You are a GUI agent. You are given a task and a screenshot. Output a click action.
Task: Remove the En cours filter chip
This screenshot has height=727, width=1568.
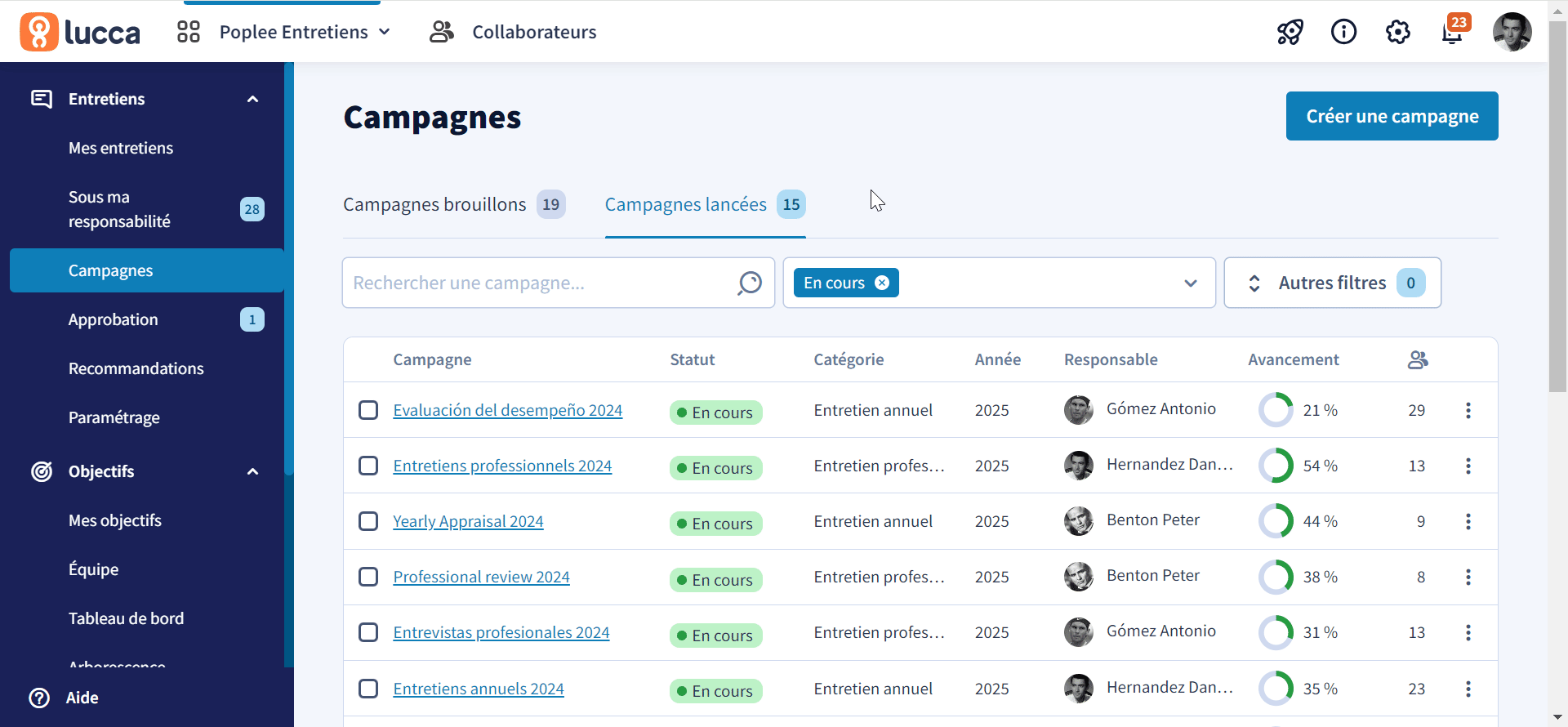click(x=882, y=283)
